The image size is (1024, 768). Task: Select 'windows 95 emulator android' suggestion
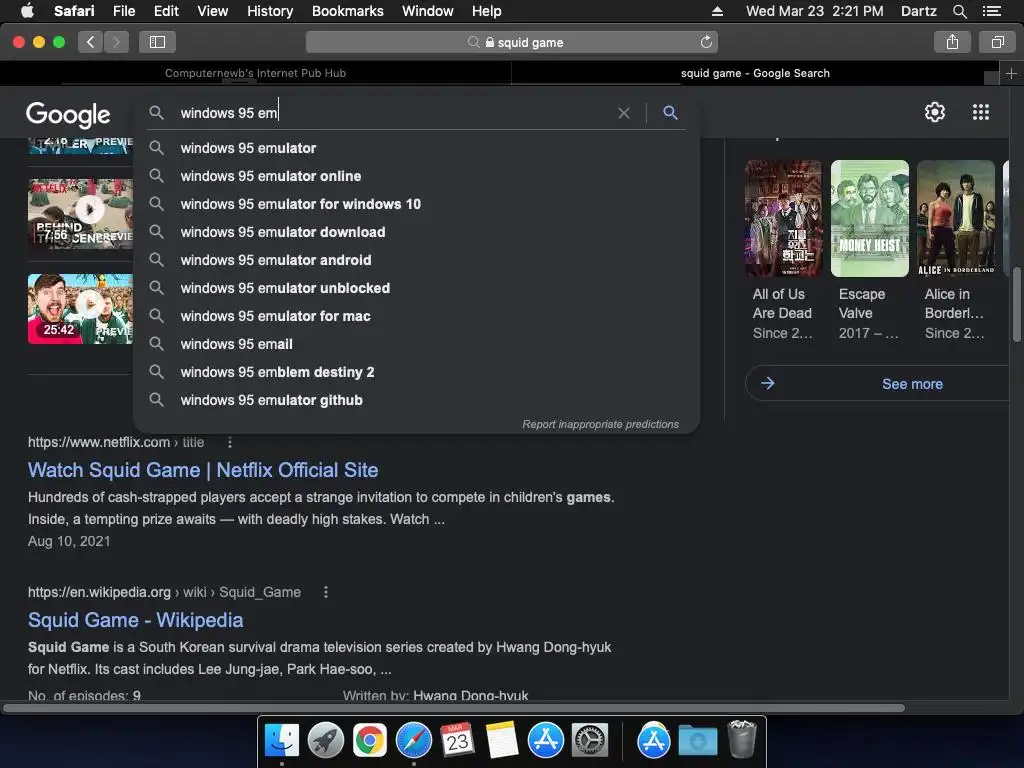(417, 261)
